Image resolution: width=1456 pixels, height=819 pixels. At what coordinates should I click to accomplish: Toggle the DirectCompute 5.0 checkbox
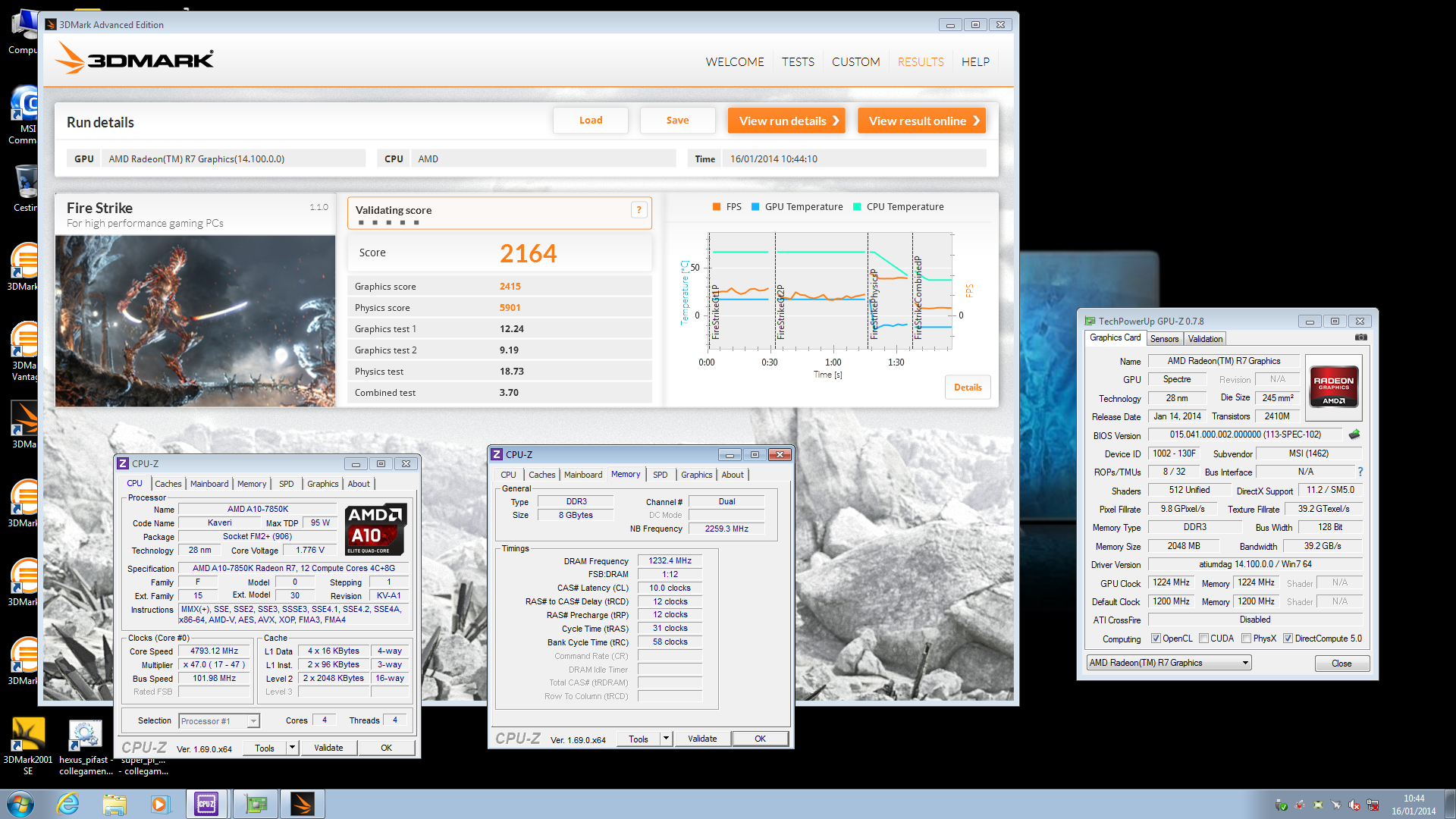point(1288,639)
